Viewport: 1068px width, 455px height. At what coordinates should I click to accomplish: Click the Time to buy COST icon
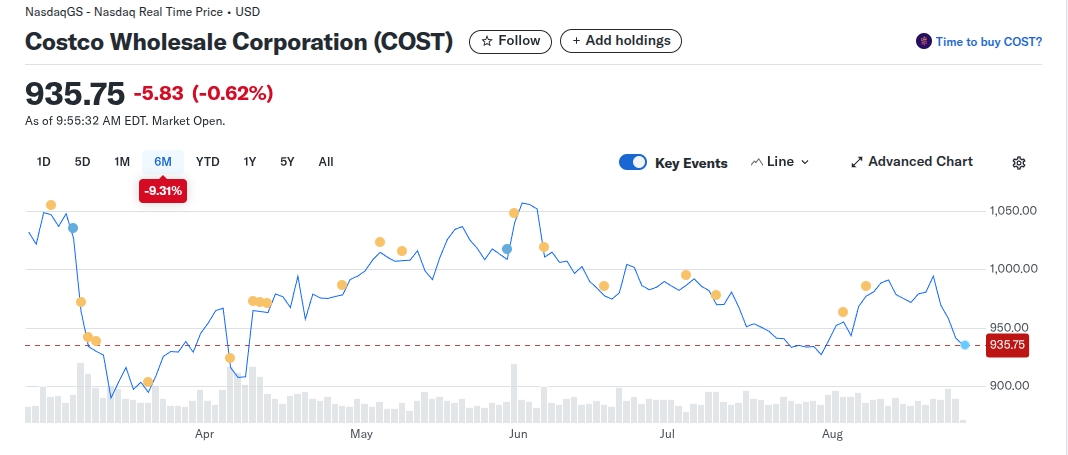pyautogui.click(x=923, y=42)
